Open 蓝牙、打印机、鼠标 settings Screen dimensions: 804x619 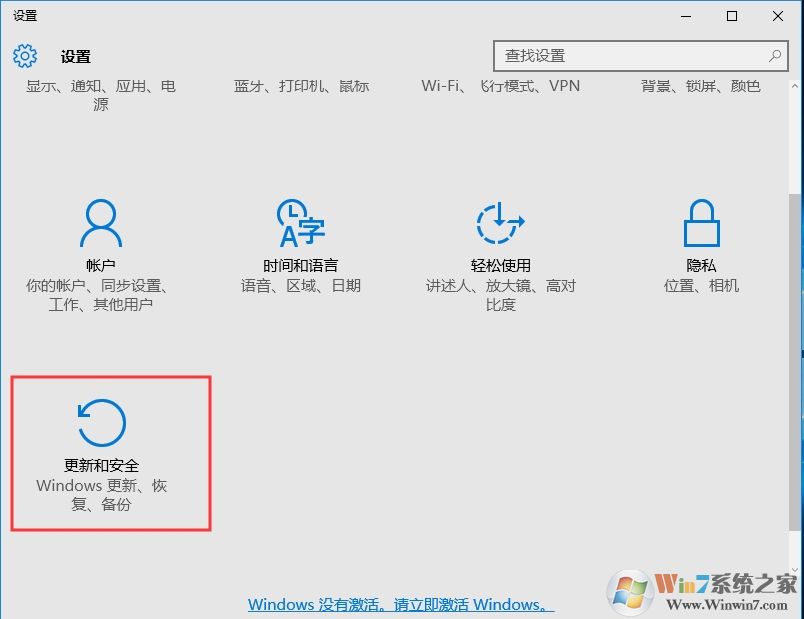(x=302, y=86)
